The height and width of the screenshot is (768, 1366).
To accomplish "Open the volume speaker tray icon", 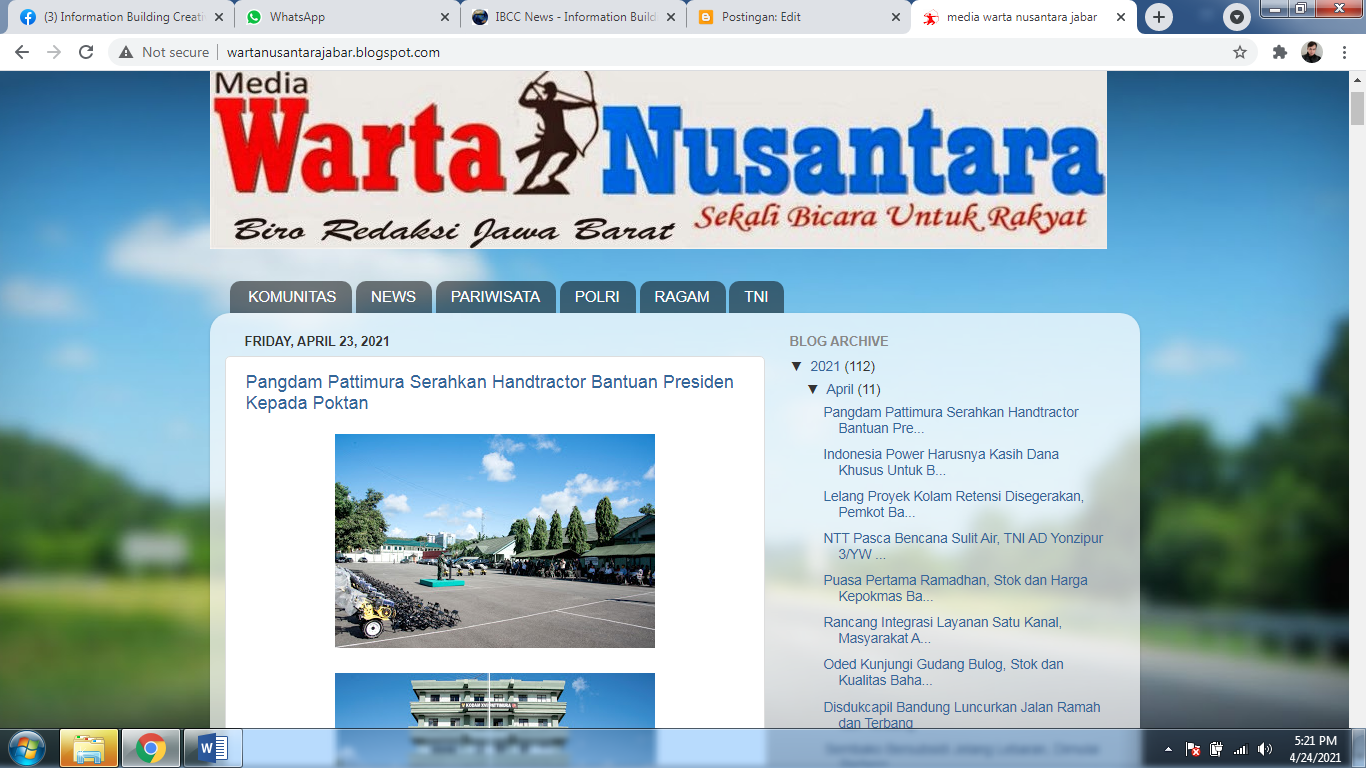I will pos(1265,749).
